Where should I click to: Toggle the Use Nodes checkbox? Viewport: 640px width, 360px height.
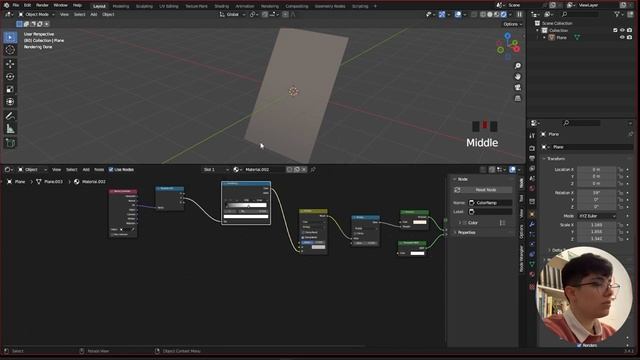[111, 169]
